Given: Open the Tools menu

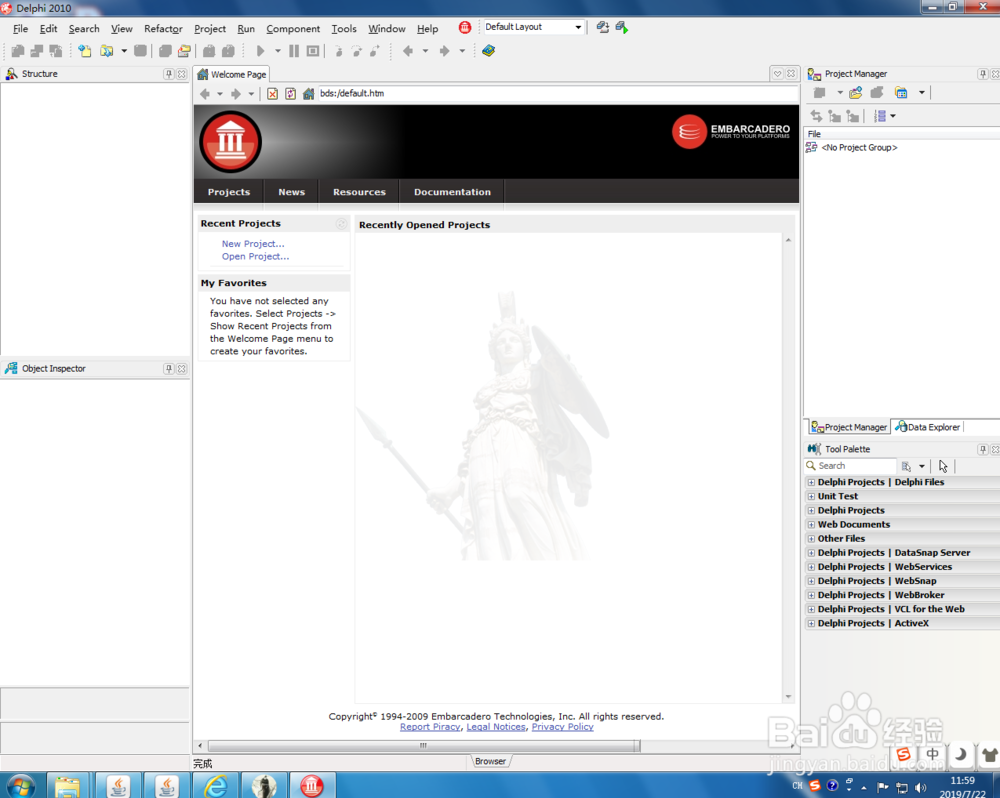Looking at the screenshot, I should click(344, 29).
